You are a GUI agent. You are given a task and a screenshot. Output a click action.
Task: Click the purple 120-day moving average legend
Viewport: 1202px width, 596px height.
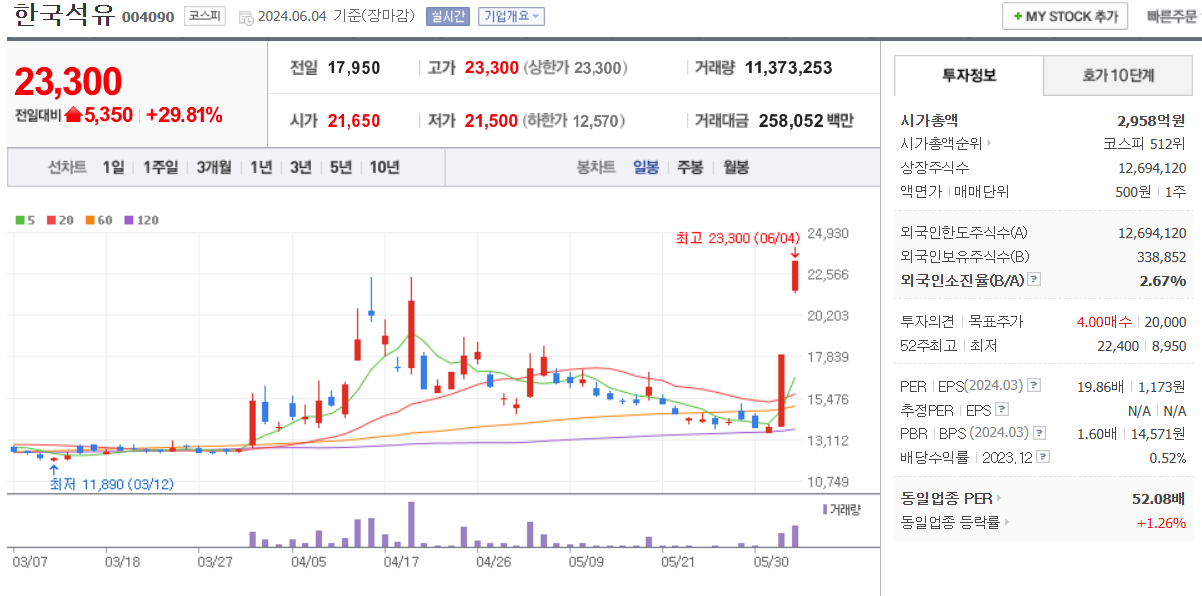(x=143, y=220)
